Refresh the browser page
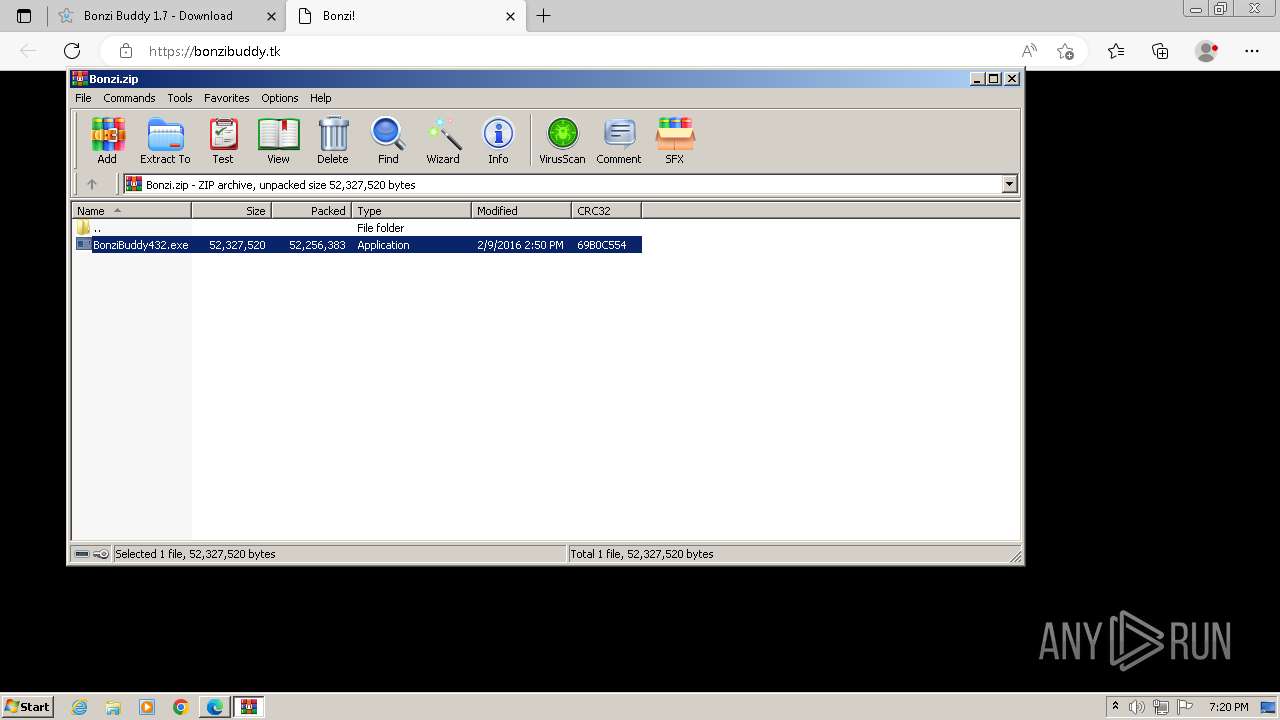 tap(72, 51)
